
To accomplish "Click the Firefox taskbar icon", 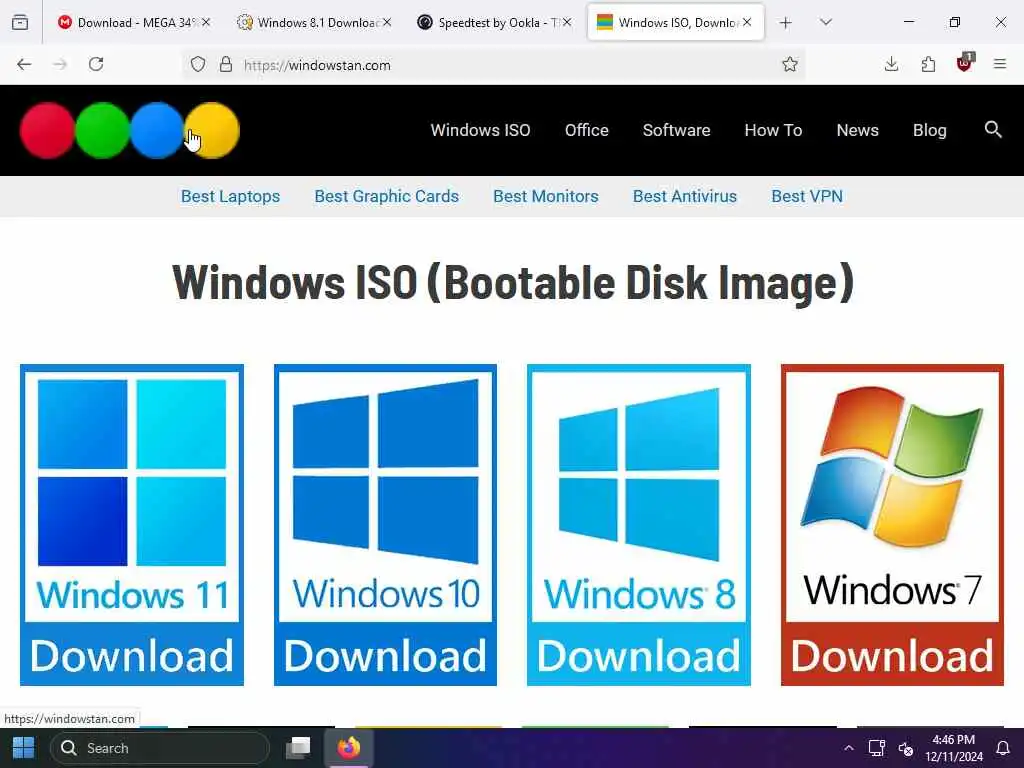I will point(349,748).
